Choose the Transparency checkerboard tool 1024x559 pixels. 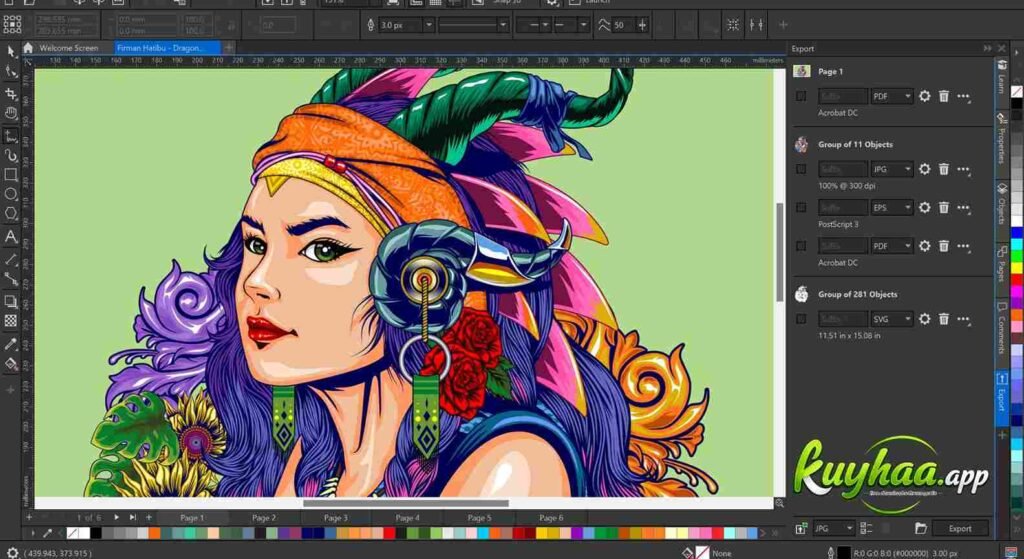10,321
